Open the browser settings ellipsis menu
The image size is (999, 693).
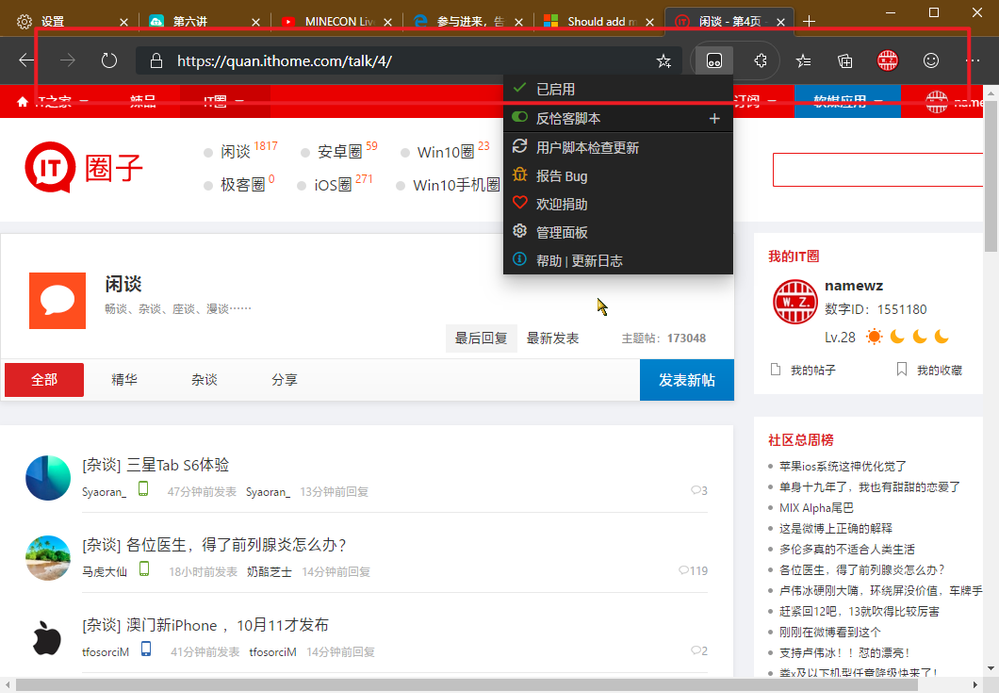pos(973,61)
